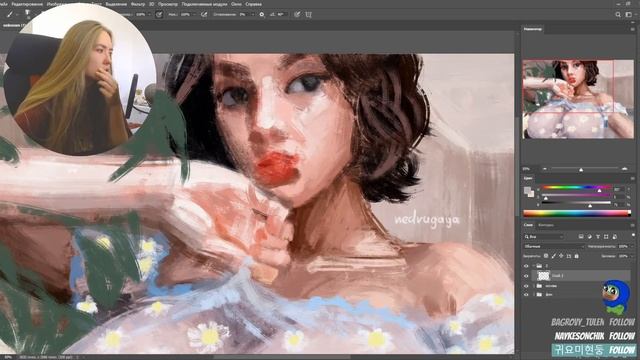The image size is (640, 360).
Task: Lock image pixels brush icon
Action: tap(553, 256)
